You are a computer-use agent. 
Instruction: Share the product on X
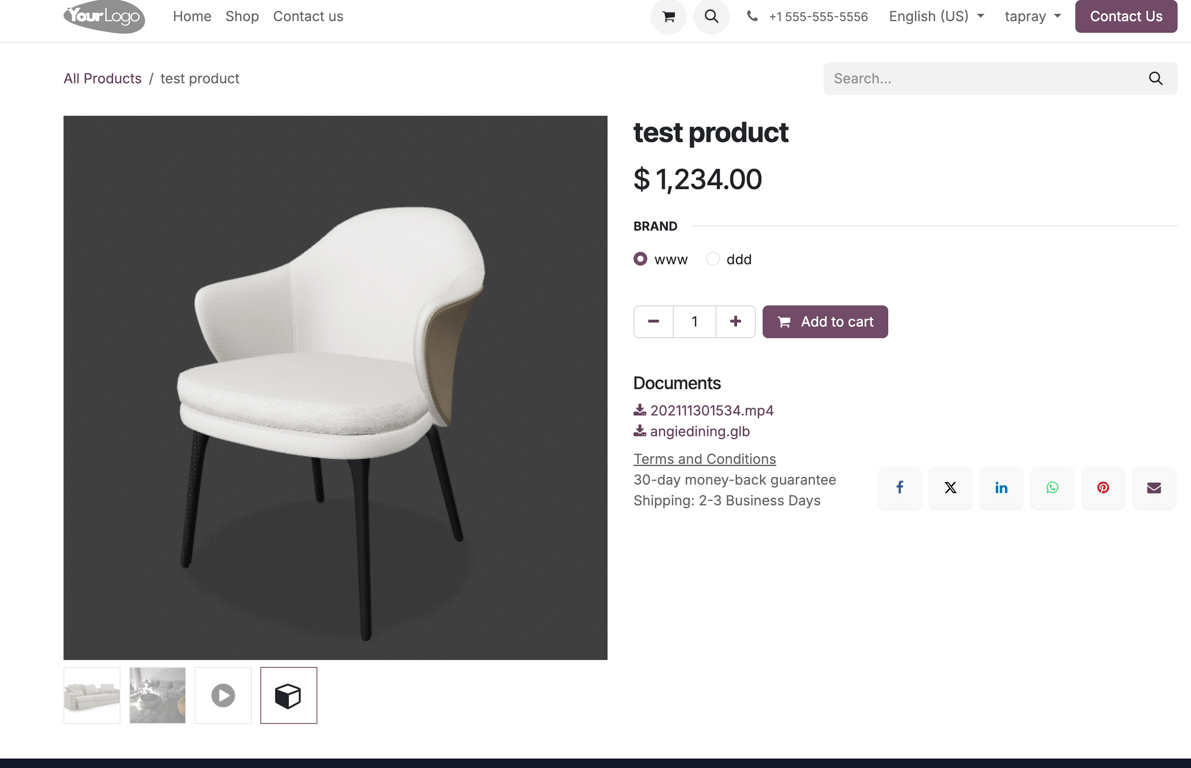950,488
